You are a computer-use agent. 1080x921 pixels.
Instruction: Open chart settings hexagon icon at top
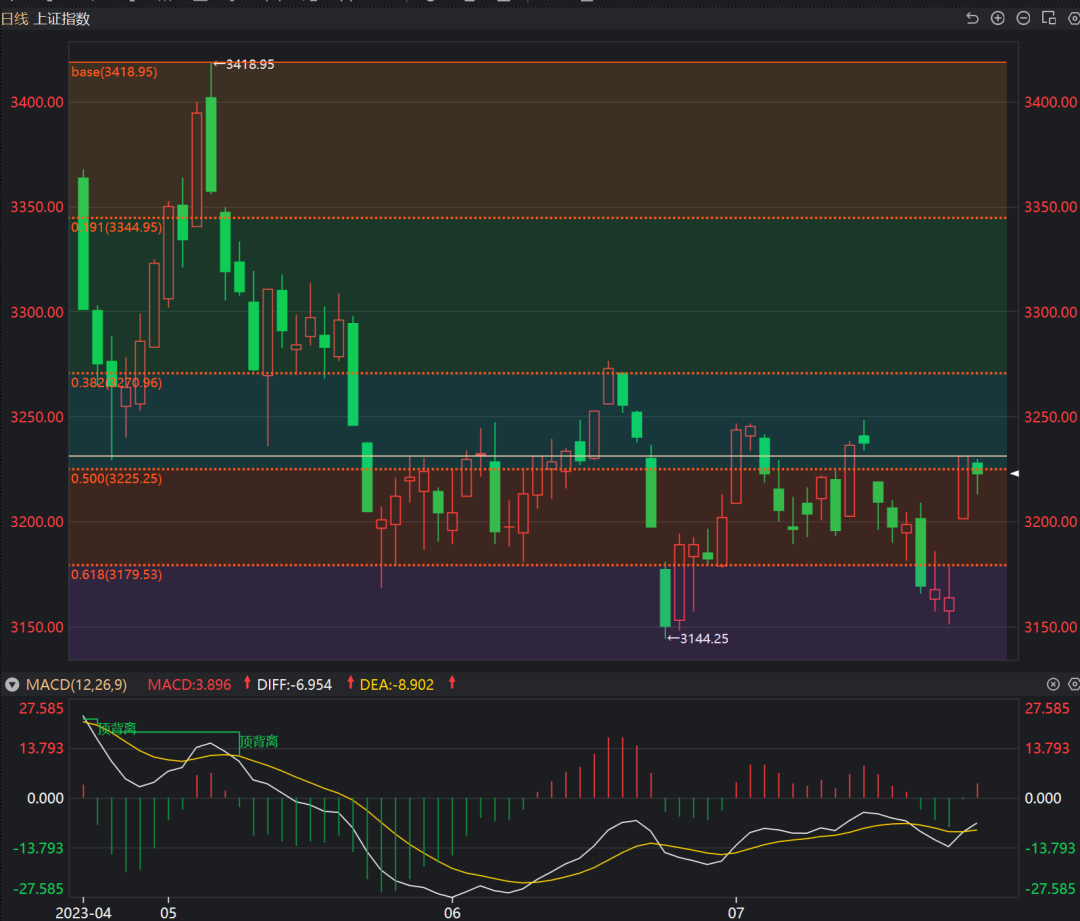click(x=1074, y=19)
